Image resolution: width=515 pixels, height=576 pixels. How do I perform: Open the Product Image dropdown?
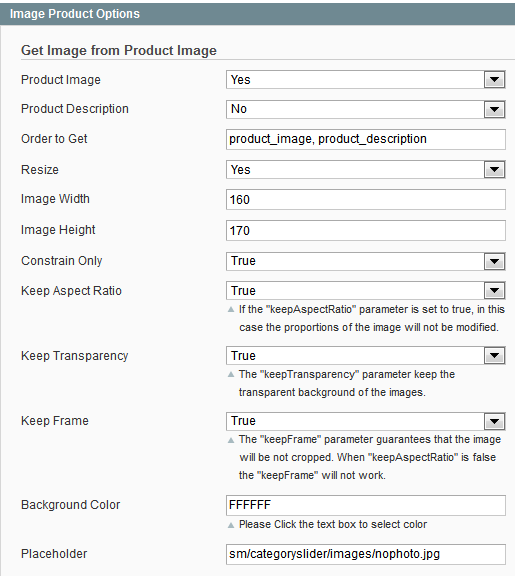coord(365,80)
